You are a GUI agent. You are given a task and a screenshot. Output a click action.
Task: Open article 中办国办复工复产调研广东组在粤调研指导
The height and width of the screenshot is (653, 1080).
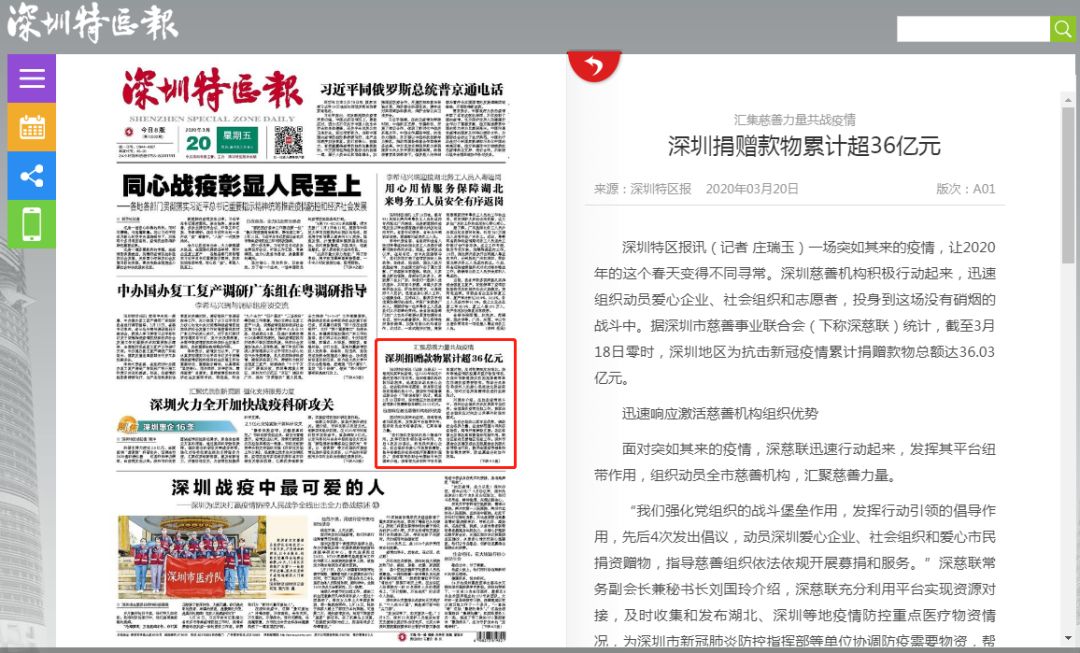click(x=242, y=291)
